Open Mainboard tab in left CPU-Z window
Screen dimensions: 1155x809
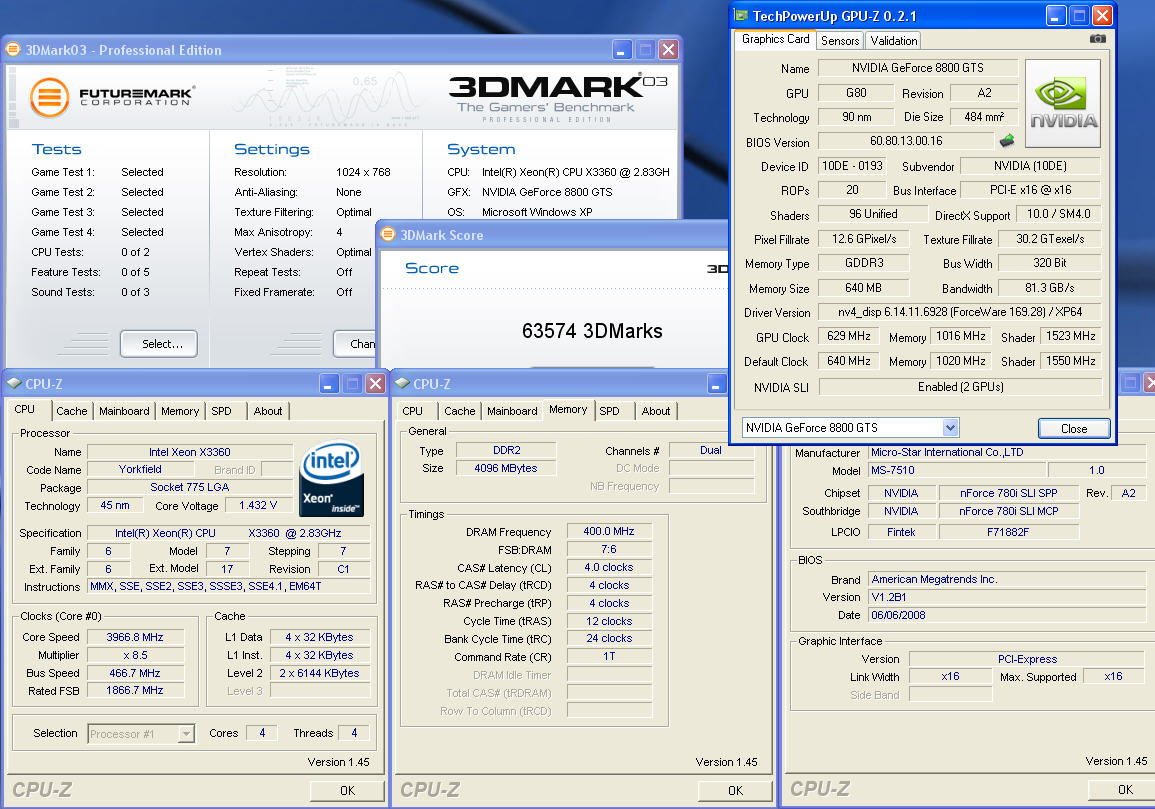(124, 411)
